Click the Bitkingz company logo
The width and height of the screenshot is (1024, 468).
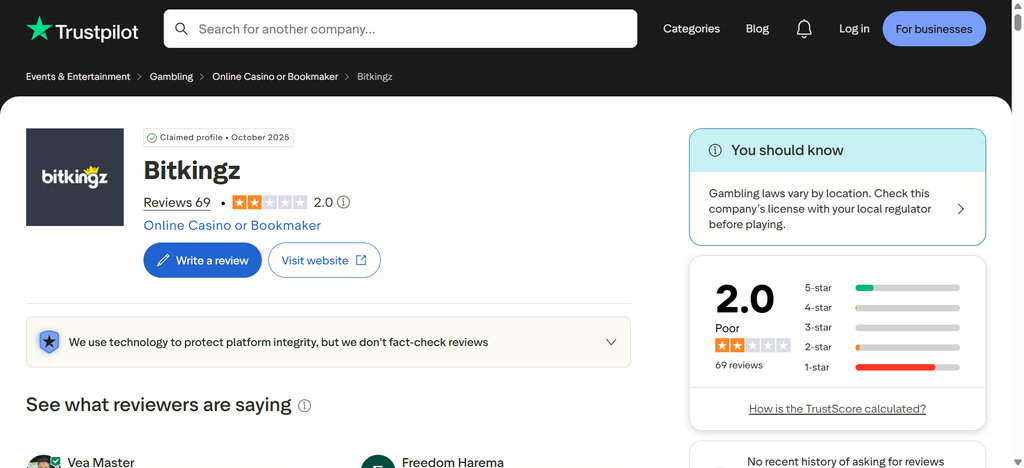pos(75,177)
